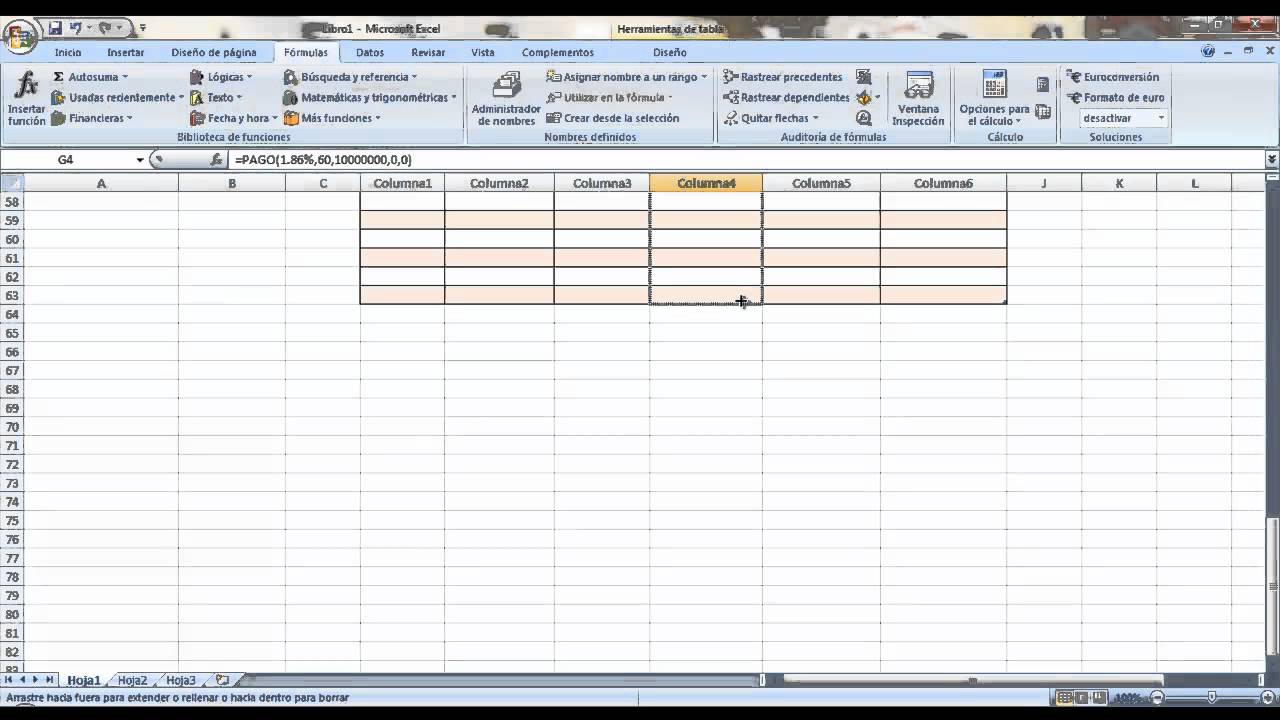This screenshot has height=720, width=1280.
Task: Select the Columna1 table header
Action: (402, 183)
